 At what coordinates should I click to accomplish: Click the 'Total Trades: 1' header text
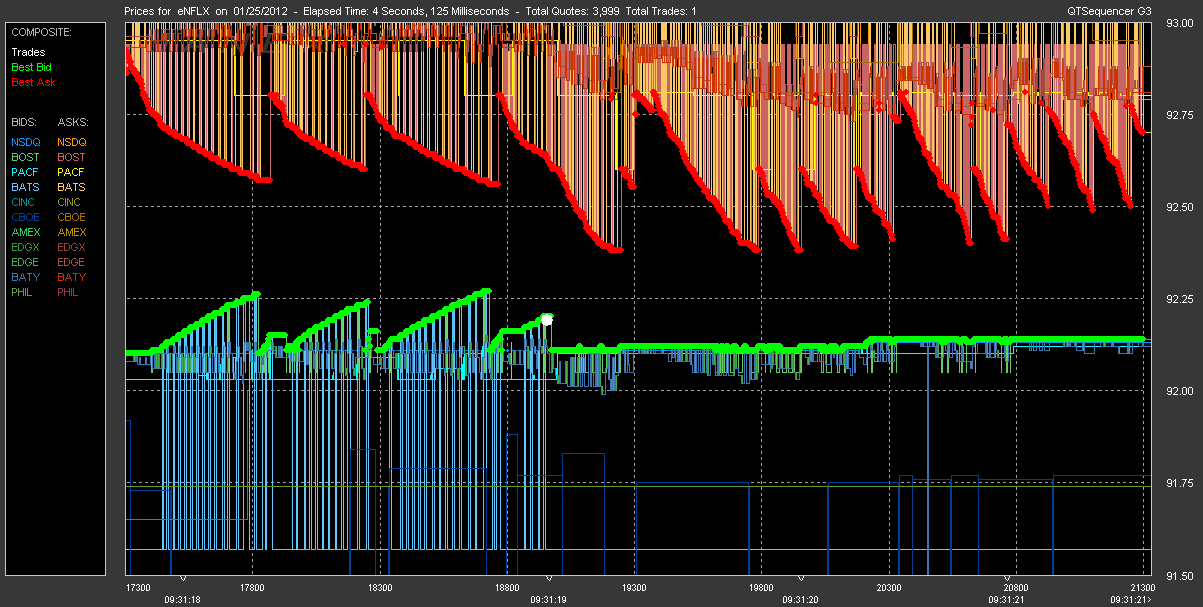[659, 10]
